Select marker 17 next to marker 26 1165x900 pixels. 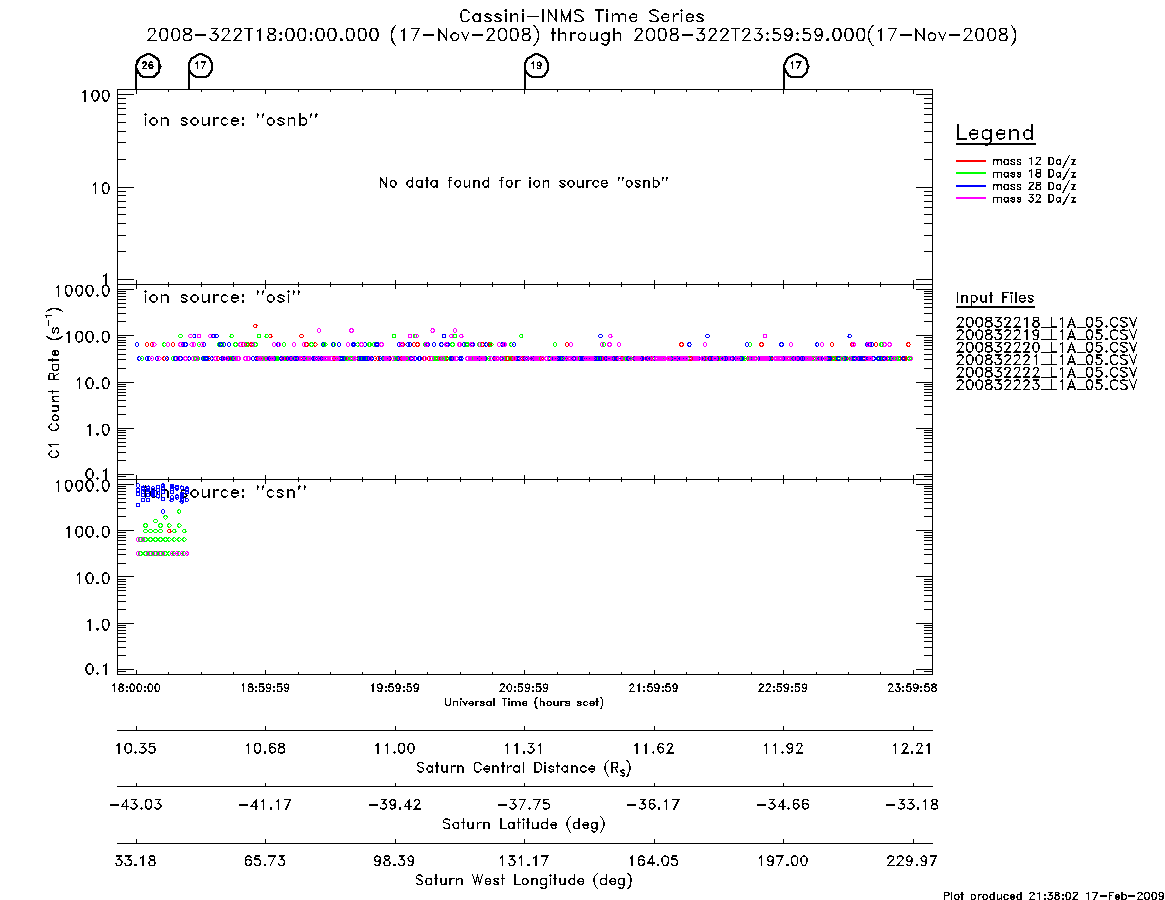201,66
